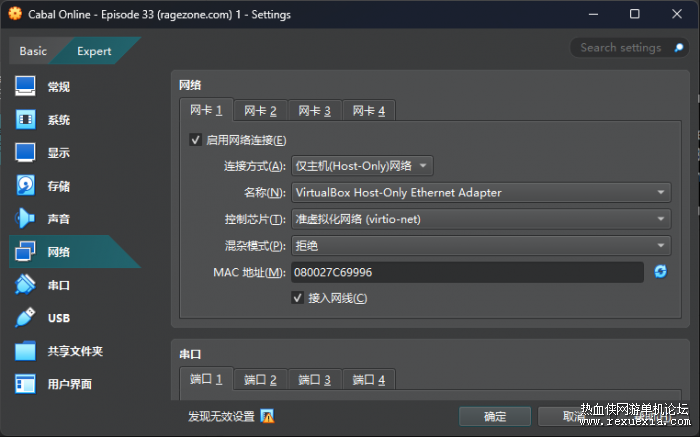Open the 系统 (System) chip icon
700x437 pixels.
(x=25, y=119)
